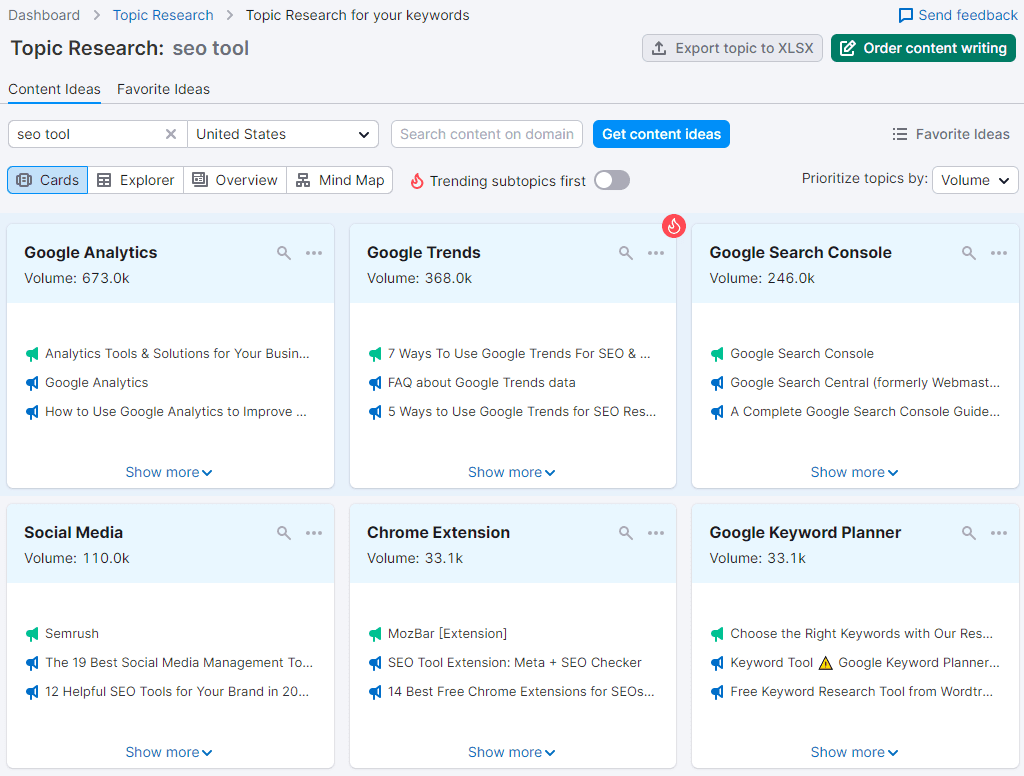Expand Show more on Social Media card

click(169, 752)
